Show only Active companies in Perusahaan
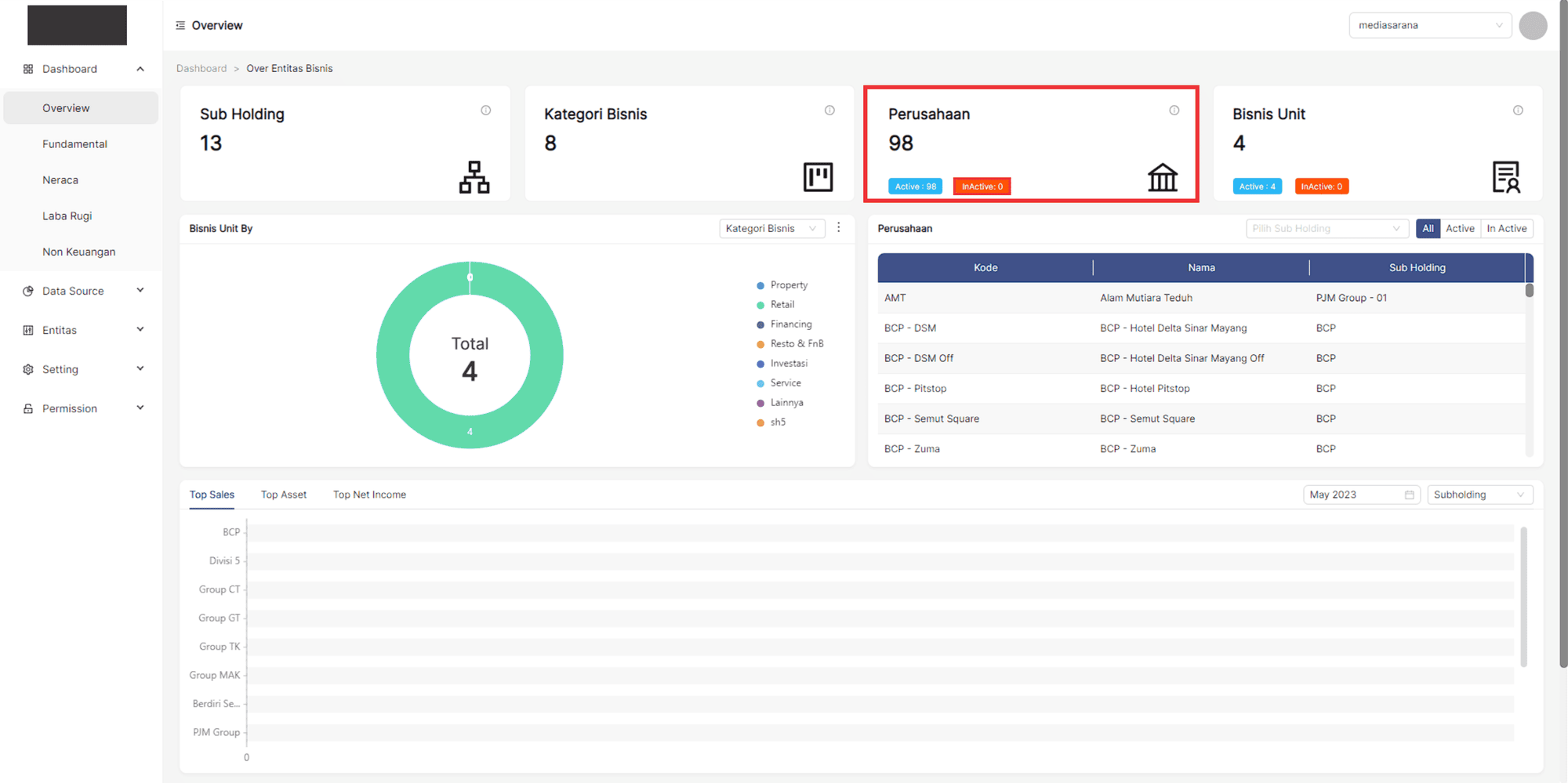 point(1460,229)
